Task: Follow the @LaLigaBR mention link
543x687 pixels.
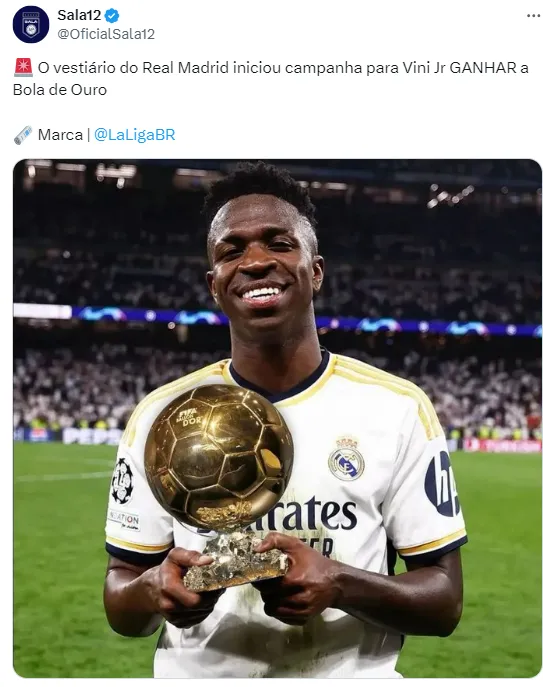Action: (135, 135)
